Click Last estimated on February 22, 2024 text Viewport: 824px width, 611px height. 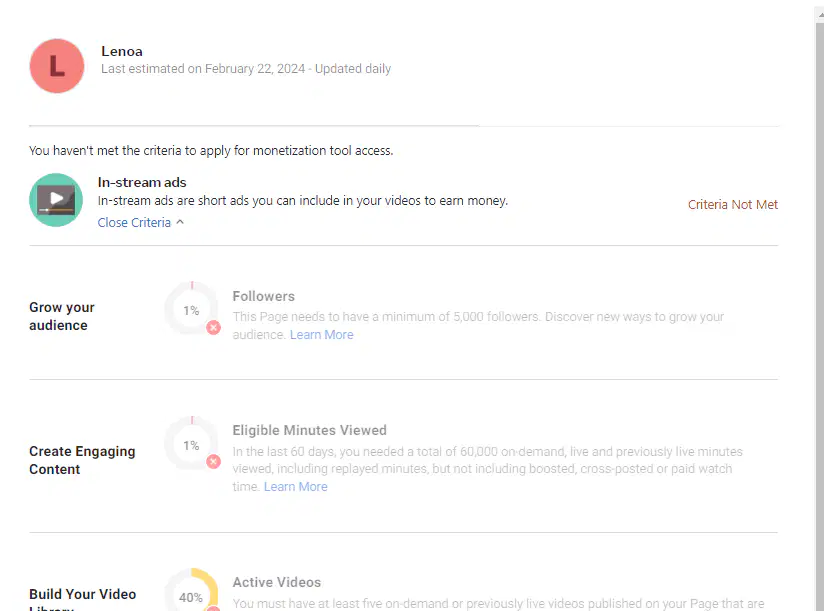[203, 69]
